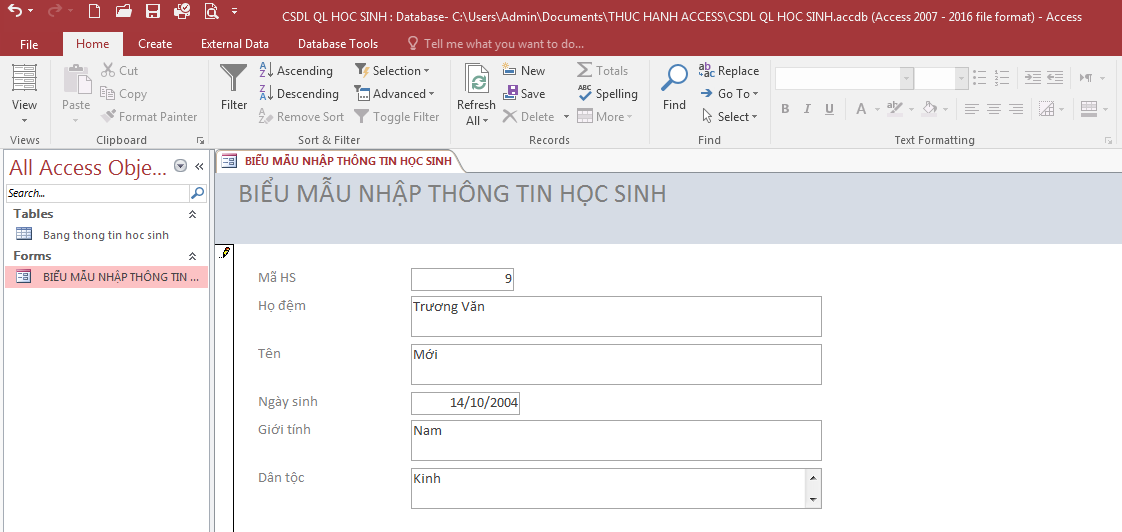Click the Quick Print icon in title bar
The width and height of the screenshot is (1122, 532).
click(x=182, y=11)
